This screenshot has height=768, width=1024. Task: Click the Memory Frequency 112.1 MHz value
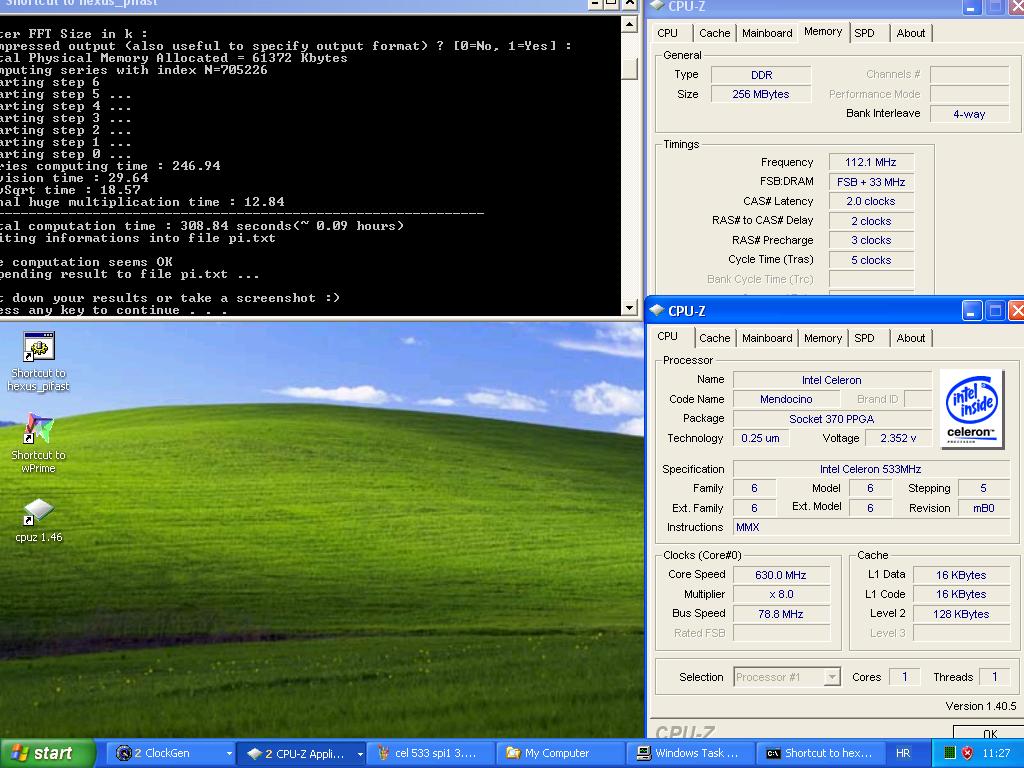(871, 162)
